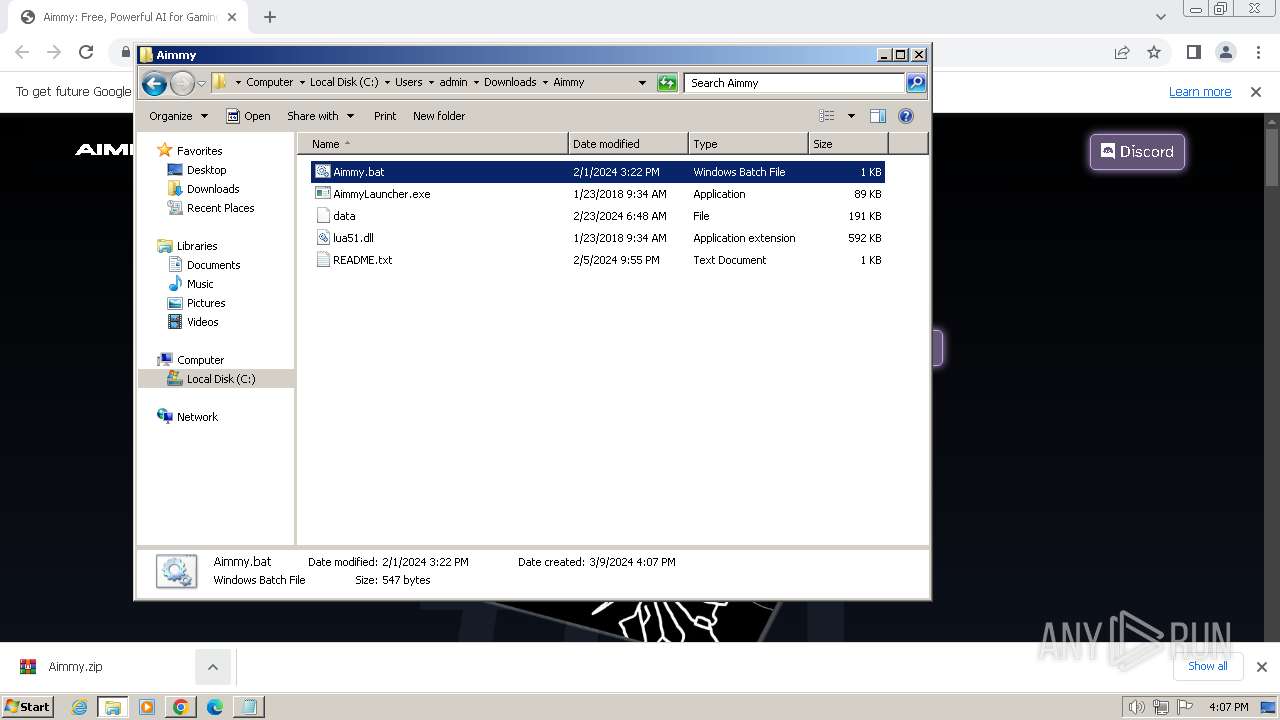Viewport: 1280px width, 720px height.
Task: Expand view options dropdown arrow
Action: tap(851, 116)
